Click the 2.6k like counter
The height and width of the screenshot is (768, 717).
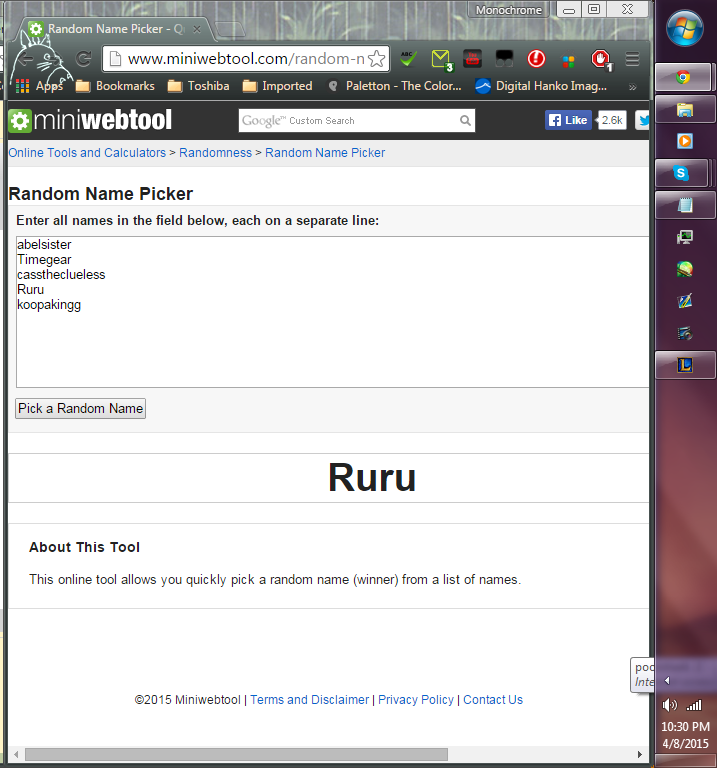pos(612,120)
